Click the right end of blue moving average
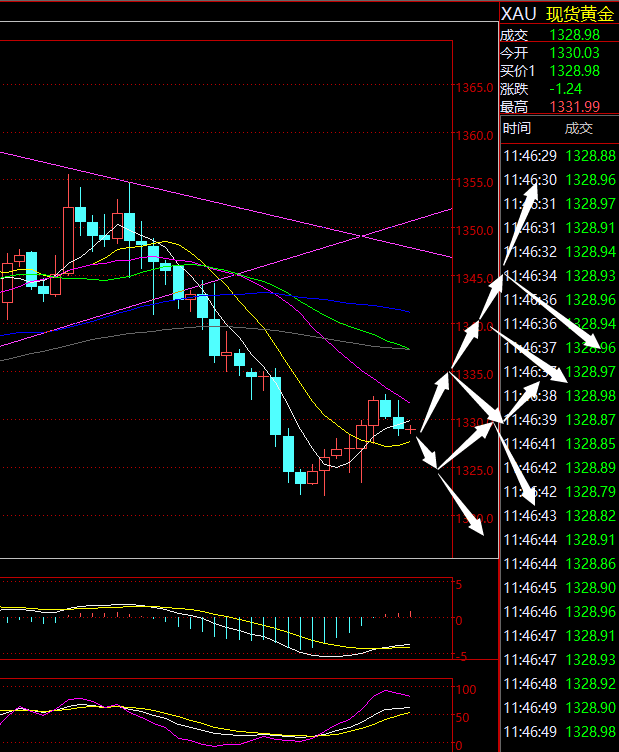Image resolution: width=619 pixels, height=752 pixels. 408,311
